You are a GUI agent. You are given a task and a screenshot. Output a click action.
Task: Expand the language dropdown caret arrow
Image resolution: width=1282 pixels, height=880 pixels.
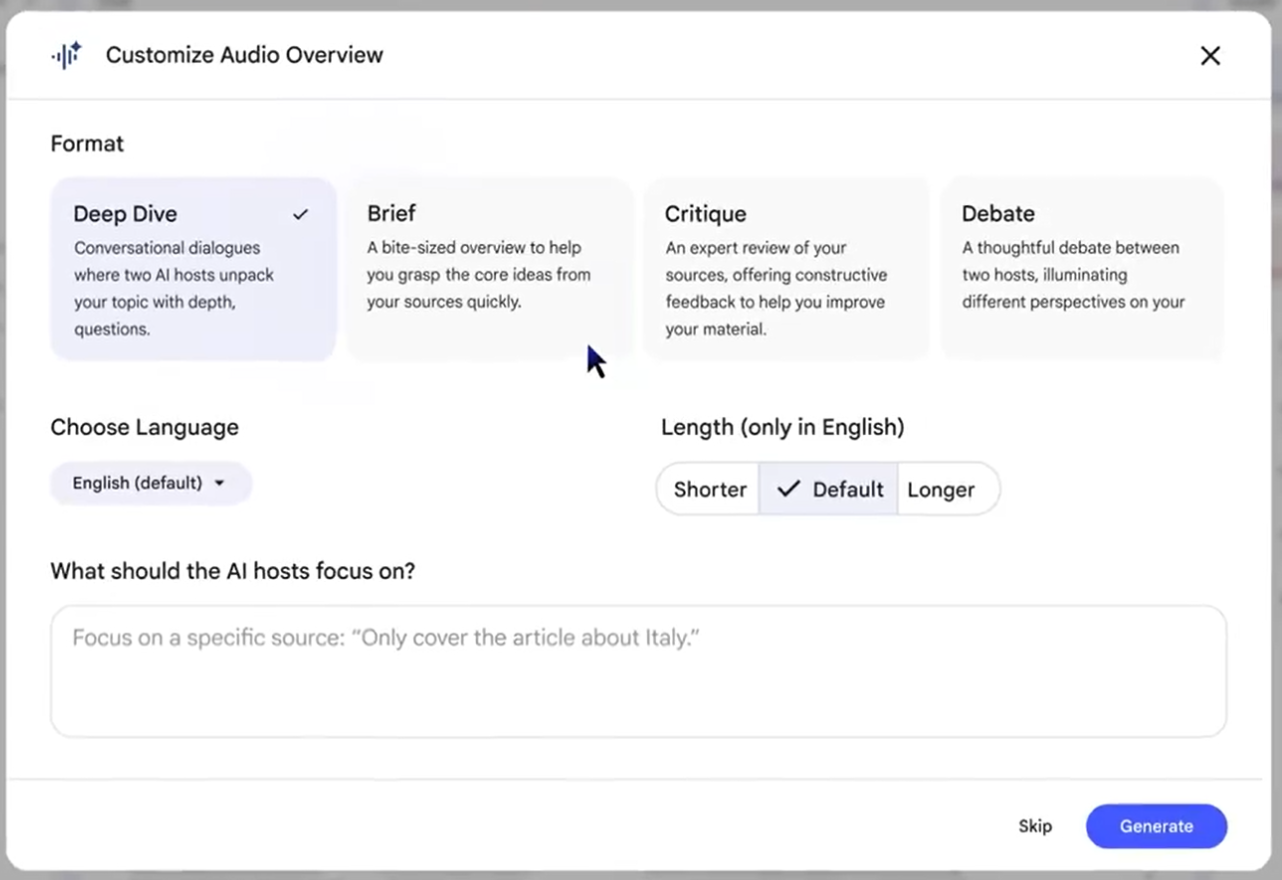coord(220,484)
